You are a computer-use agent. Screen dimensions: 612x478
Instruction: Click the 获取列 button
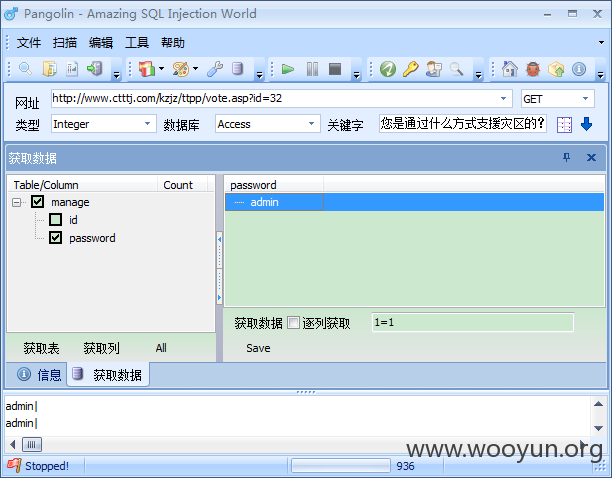coord(101,348)
